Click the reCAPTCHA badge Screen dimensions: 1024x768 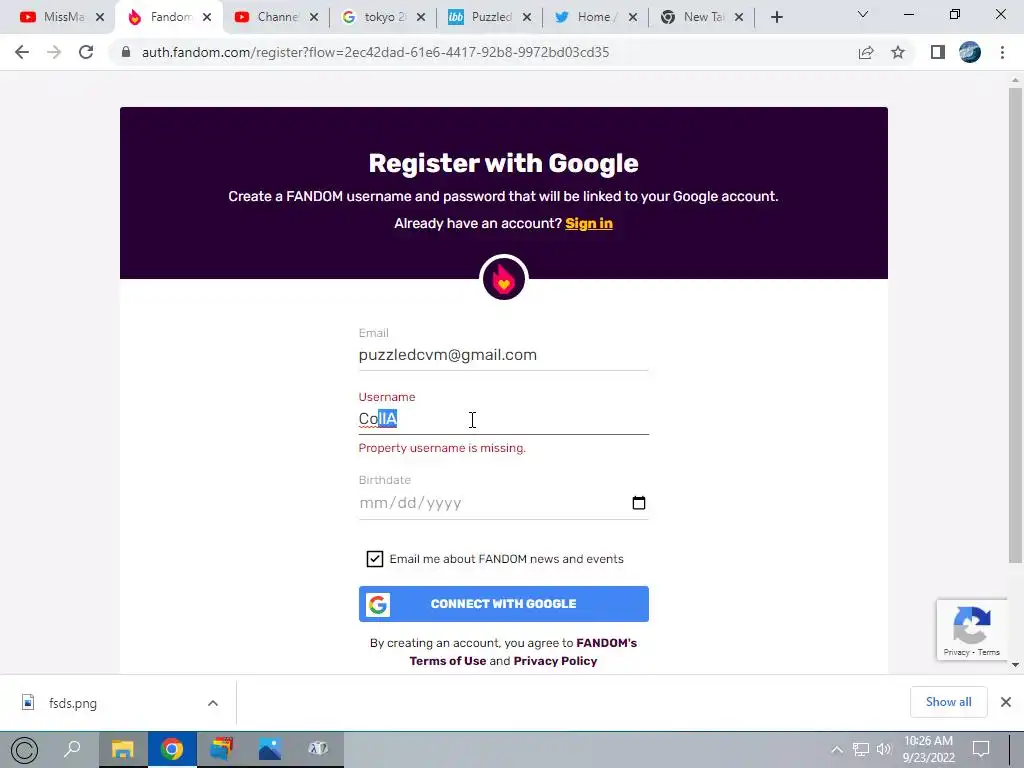pyautogui.click(x=972, y=630)
